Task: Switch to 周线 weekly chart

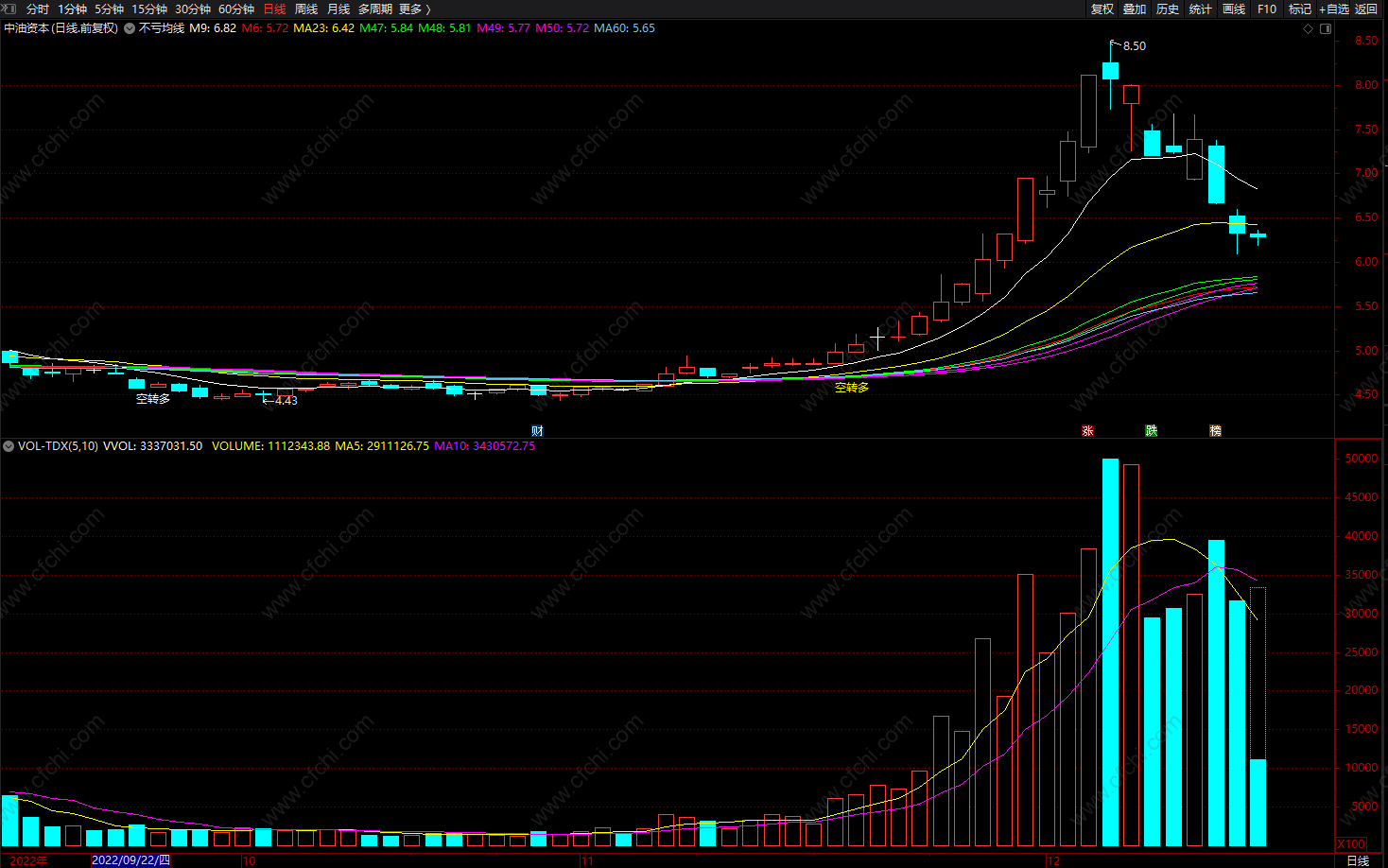Action: pyautogui.click(x=306, y=9)
